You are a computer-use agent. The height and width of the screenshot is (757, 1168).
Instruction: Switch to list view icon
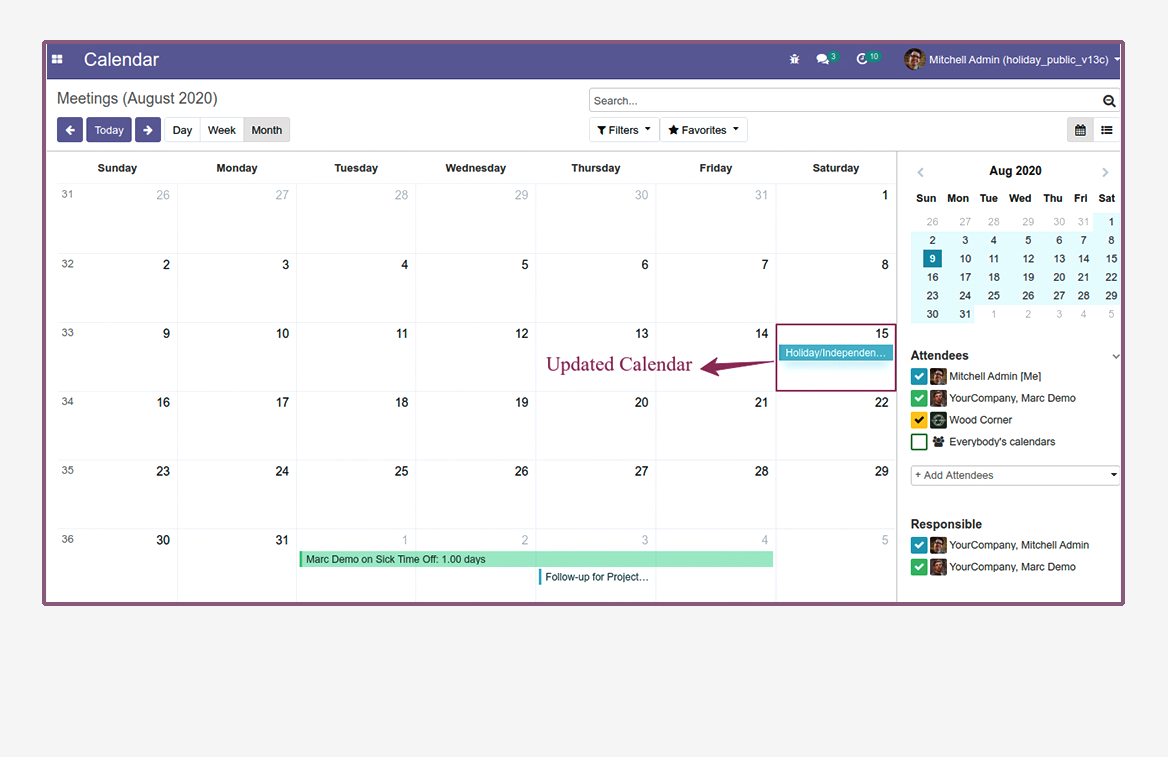click(1107, 130)
